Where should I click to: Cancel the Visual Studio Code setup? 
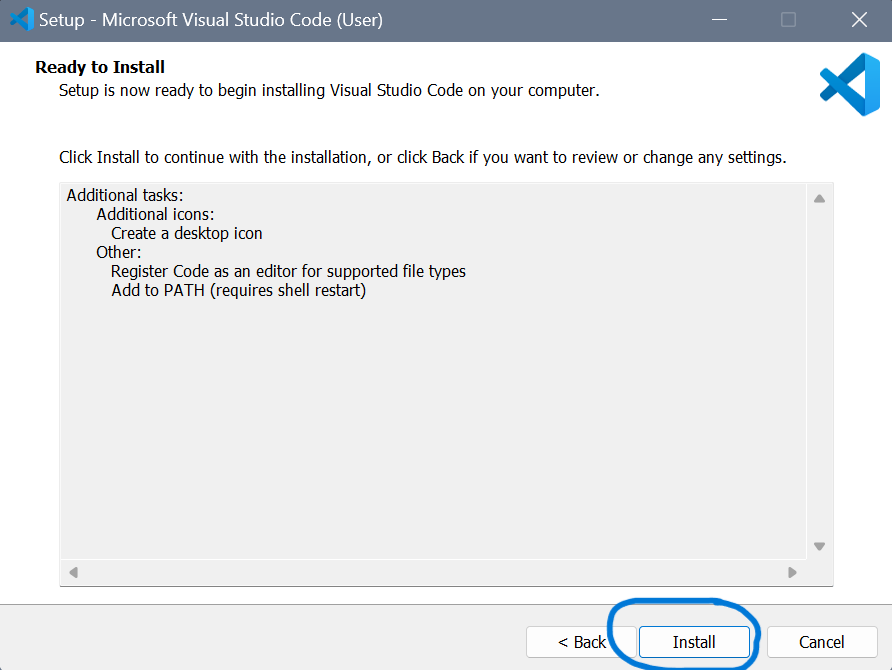tap(821, 642)
